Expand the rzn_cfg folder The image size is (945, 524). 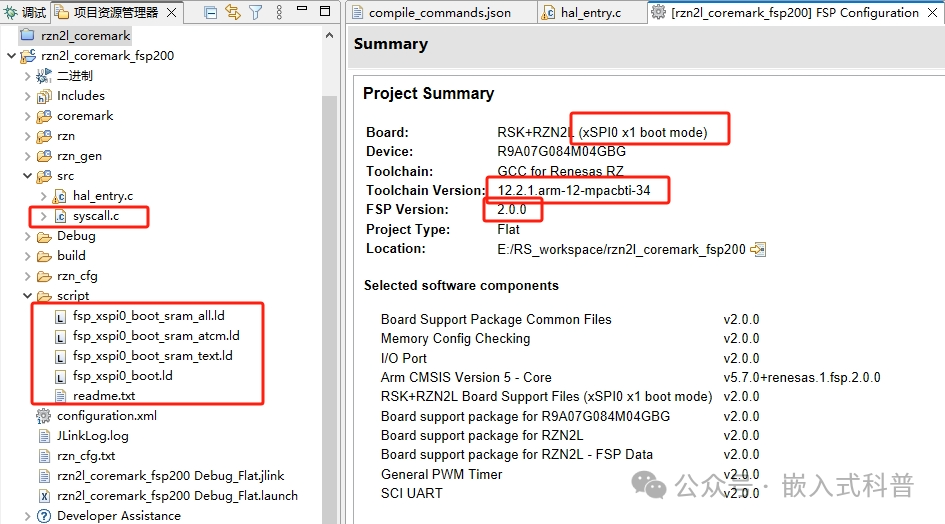click(27, 276)
